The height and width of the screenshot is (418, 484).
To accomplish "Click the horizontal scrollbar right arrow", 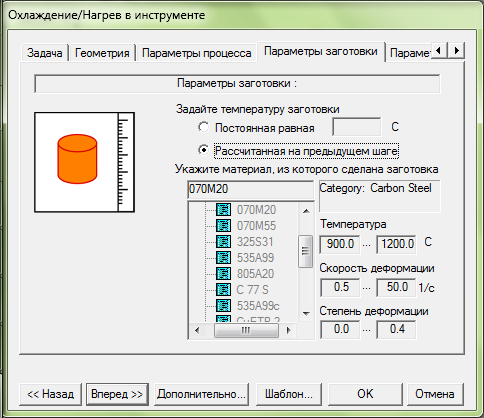I will coord(289,330).
